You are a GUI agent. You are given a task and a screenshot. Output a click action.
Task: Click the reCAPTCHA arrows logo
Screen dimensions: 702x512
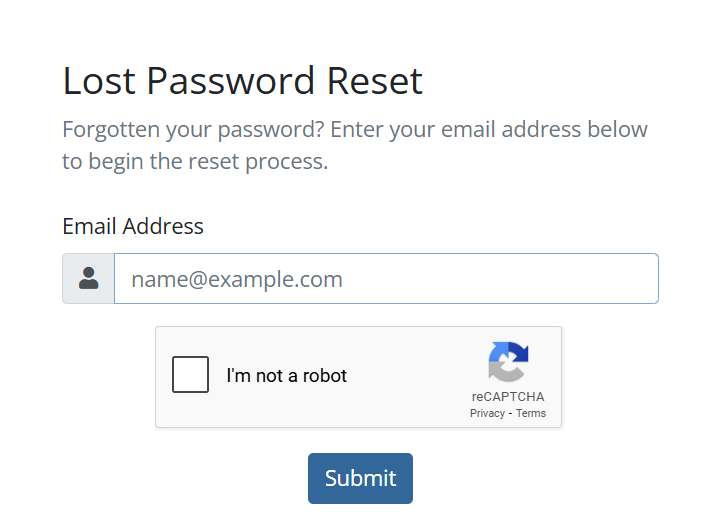click(x=508, y=362)
